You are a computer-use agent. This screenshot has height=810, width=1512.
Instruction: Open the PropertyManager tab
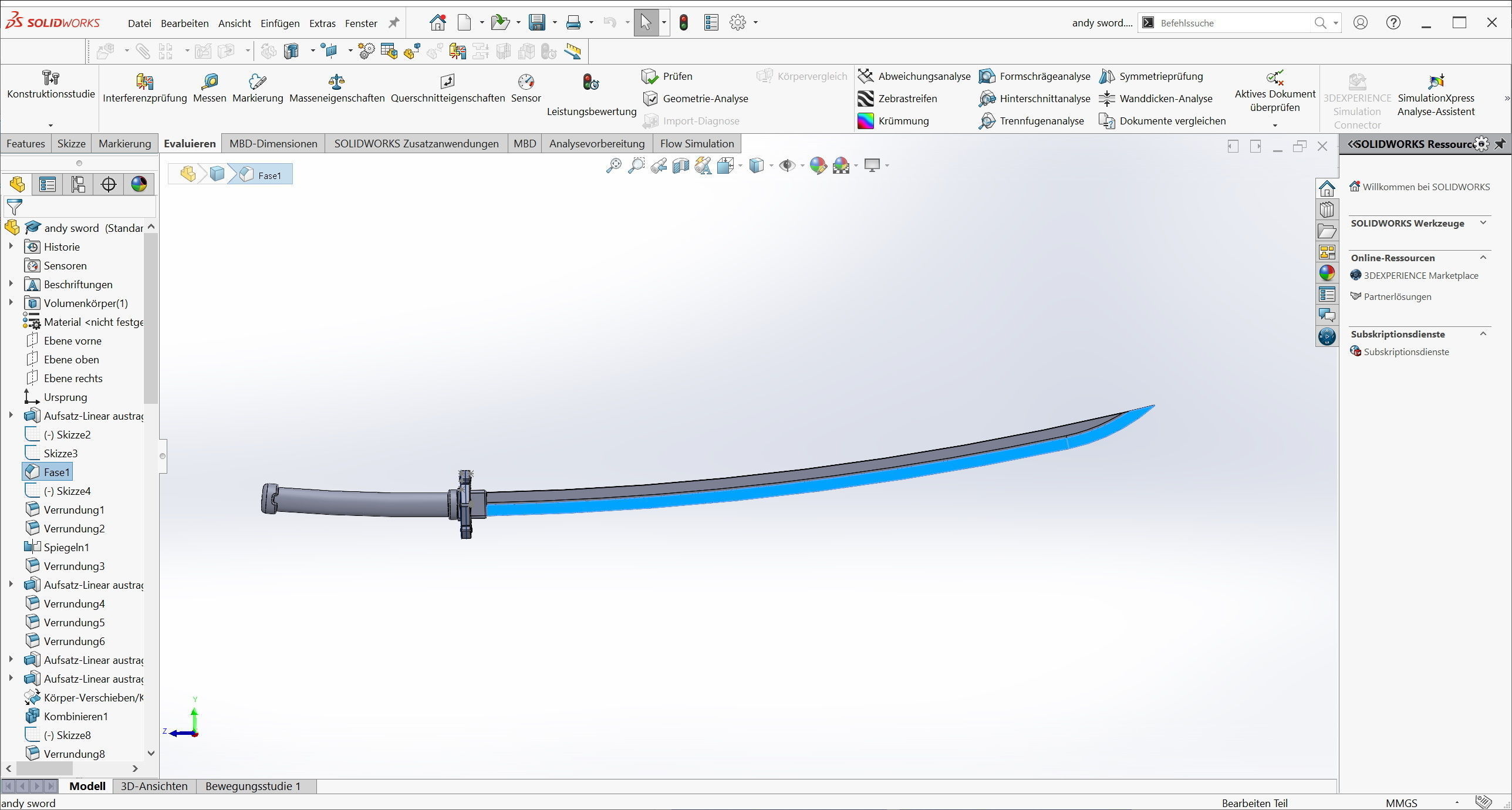pos(48,184)
